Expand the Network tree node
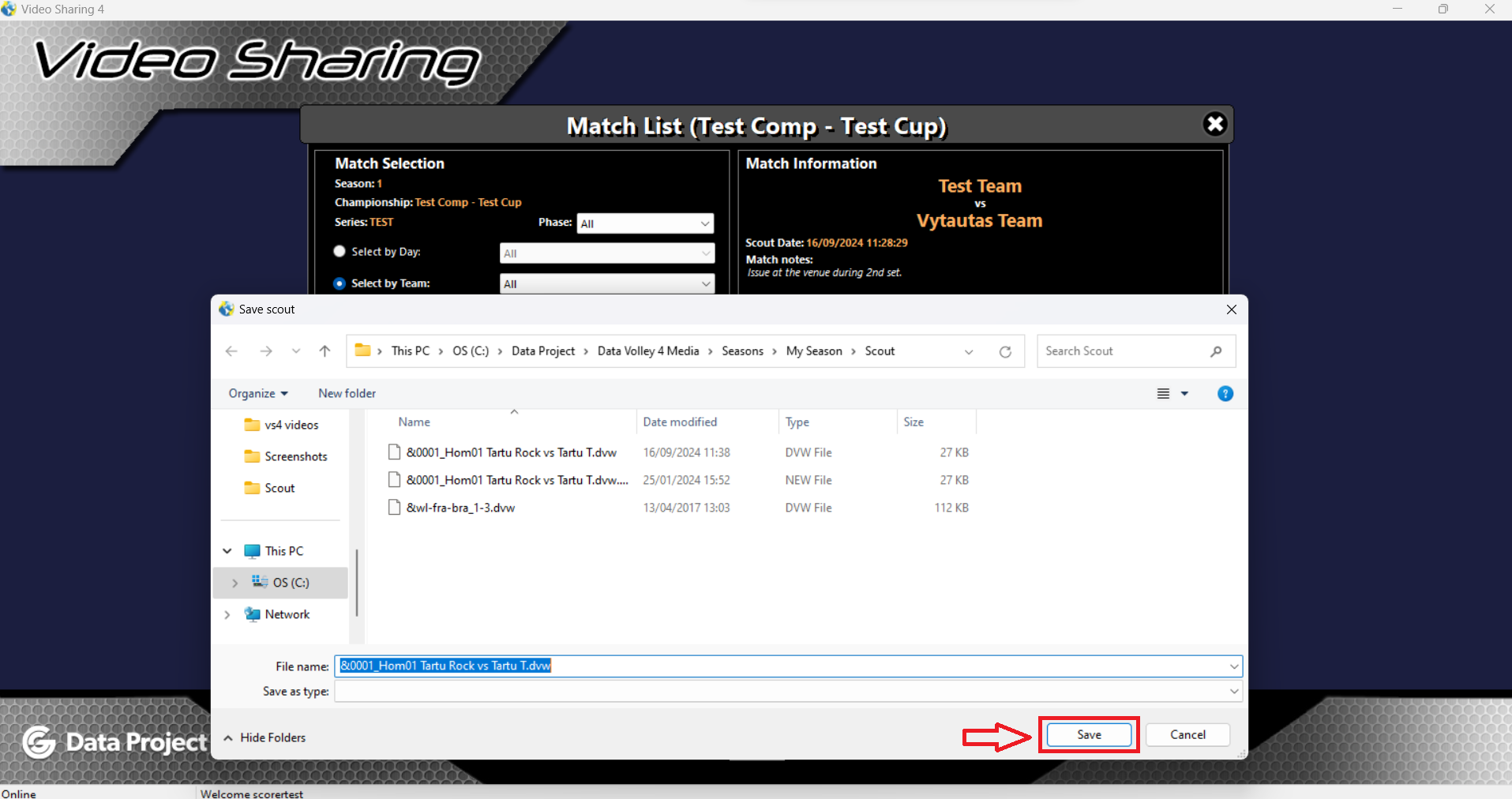Screen dimensions: 1512x799 [227, 614]
